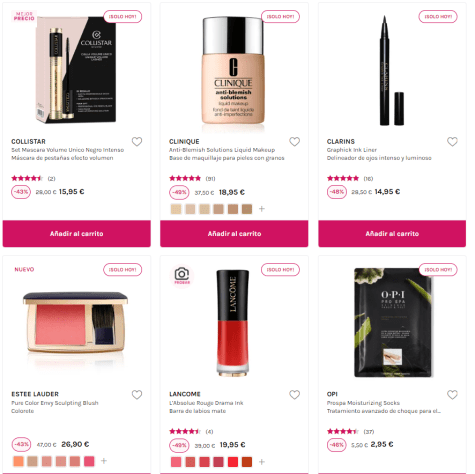This screenshot has width=475, height=474.
Task: Expand more shades plus on Clinique foundation
Action: click(262, 209)
